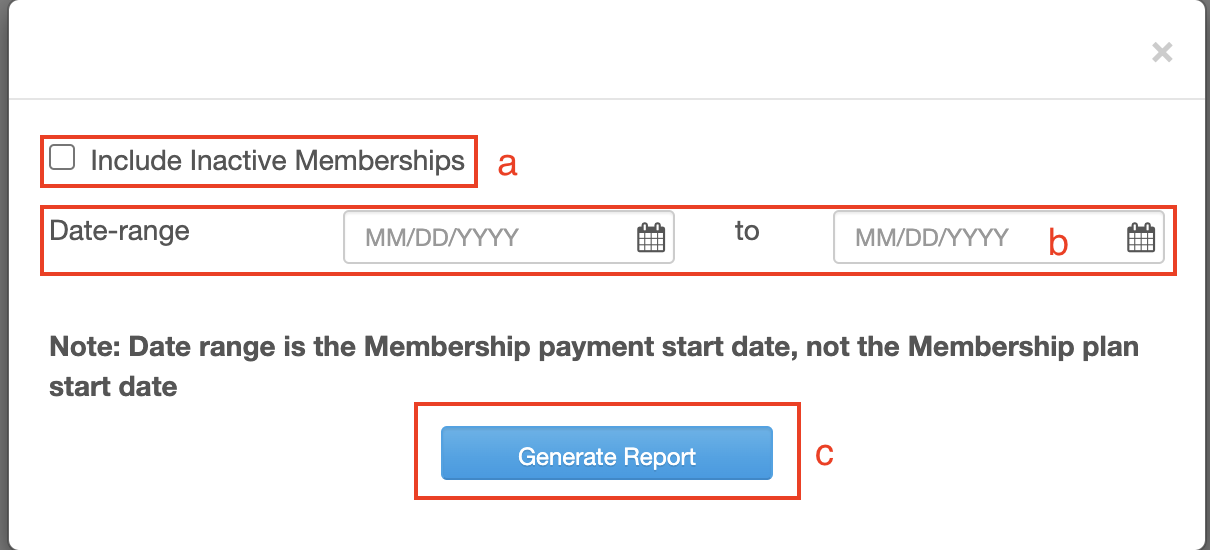Click the "to" text between date fields
This screenshot has height=550, width=1210.
747,231
